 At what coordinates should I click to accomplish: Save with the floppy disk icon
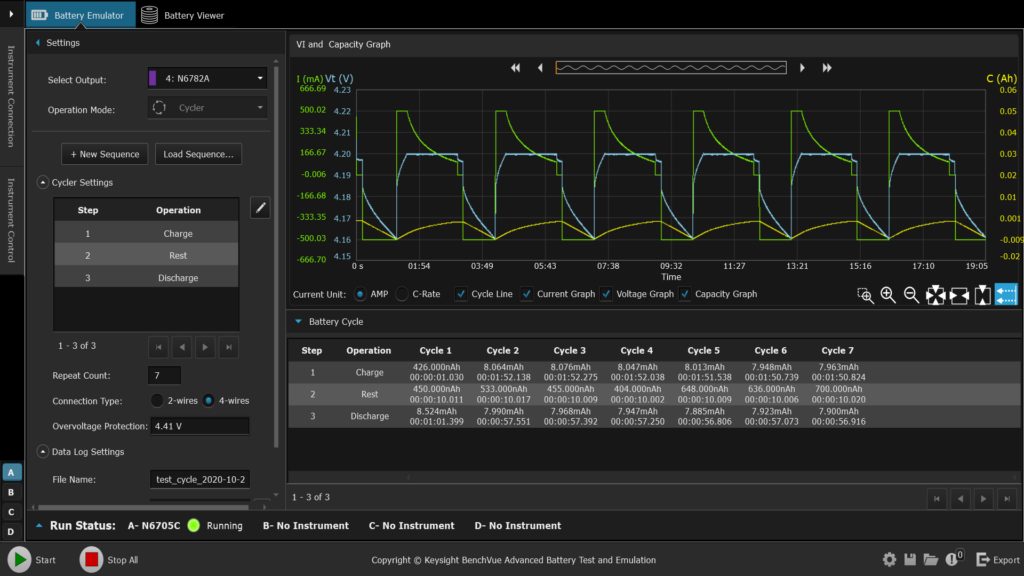click(x=910, y=559)
